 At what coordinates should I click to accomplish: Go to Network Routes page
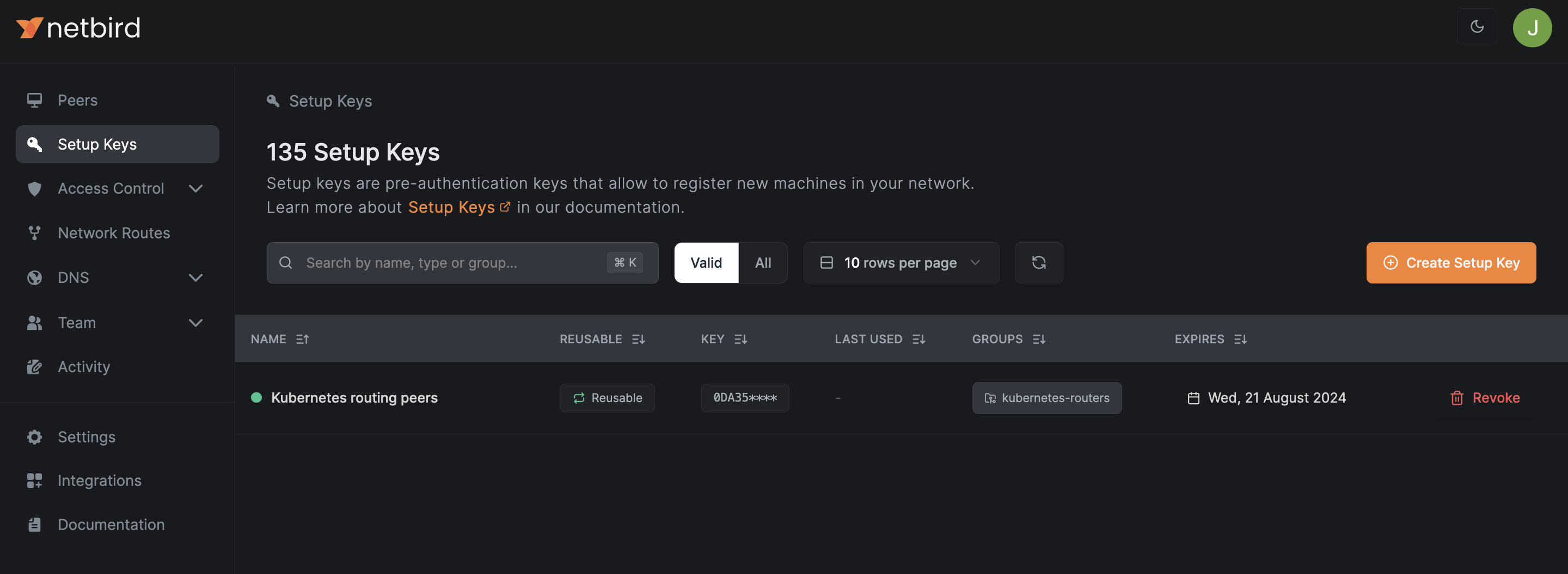click(x=114, y=233)
